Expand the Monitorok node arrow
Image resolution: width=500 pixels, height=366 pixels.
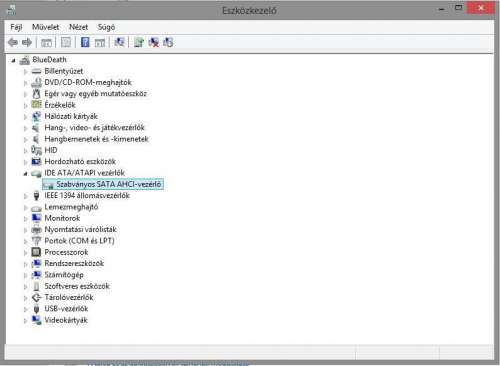(x=25, y=219)
